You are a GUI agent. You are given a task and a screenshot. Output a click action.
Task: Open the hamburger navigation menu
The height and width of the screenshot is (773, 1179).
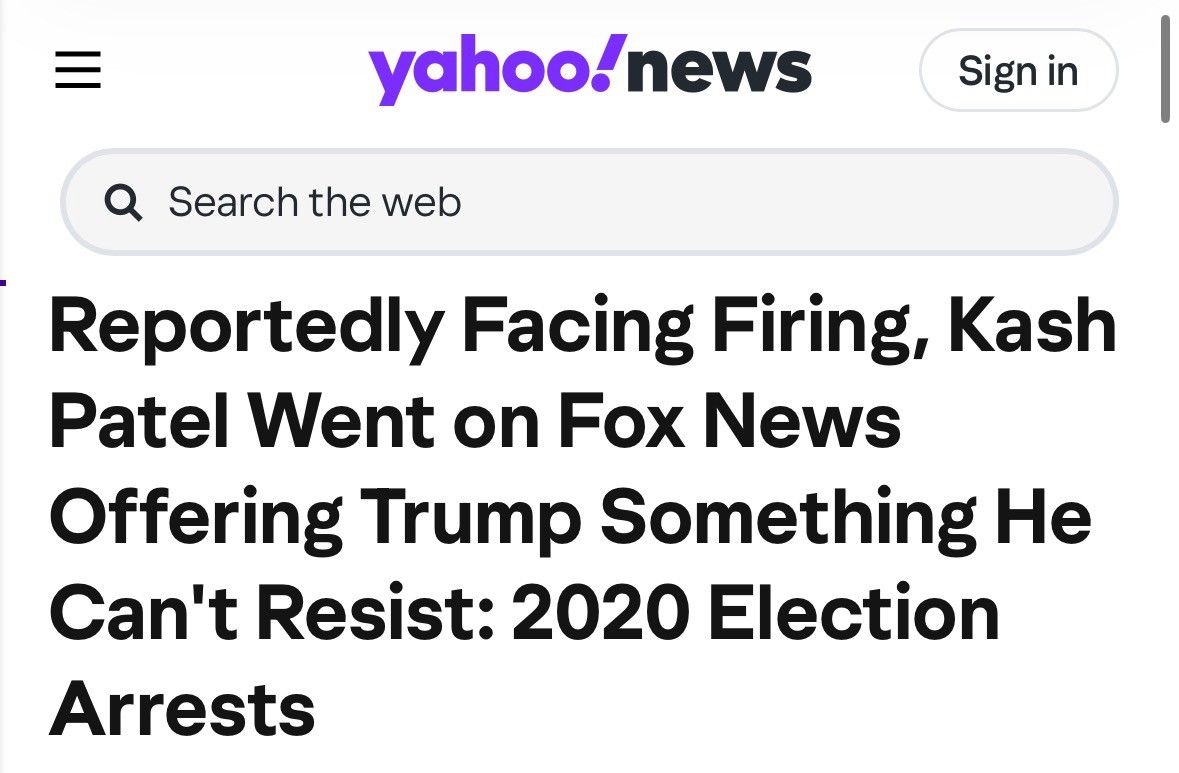pos(78,70)
